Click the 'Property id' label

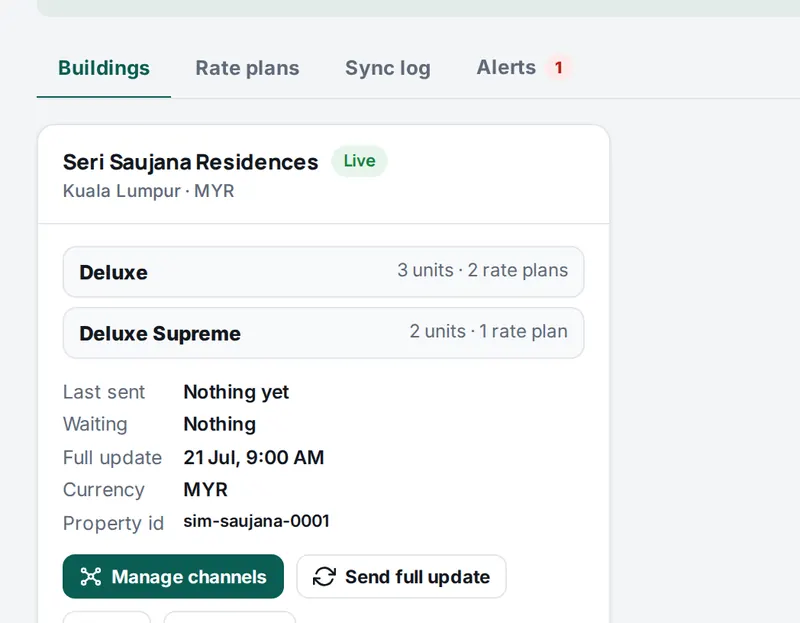click(x=113, y=523)
